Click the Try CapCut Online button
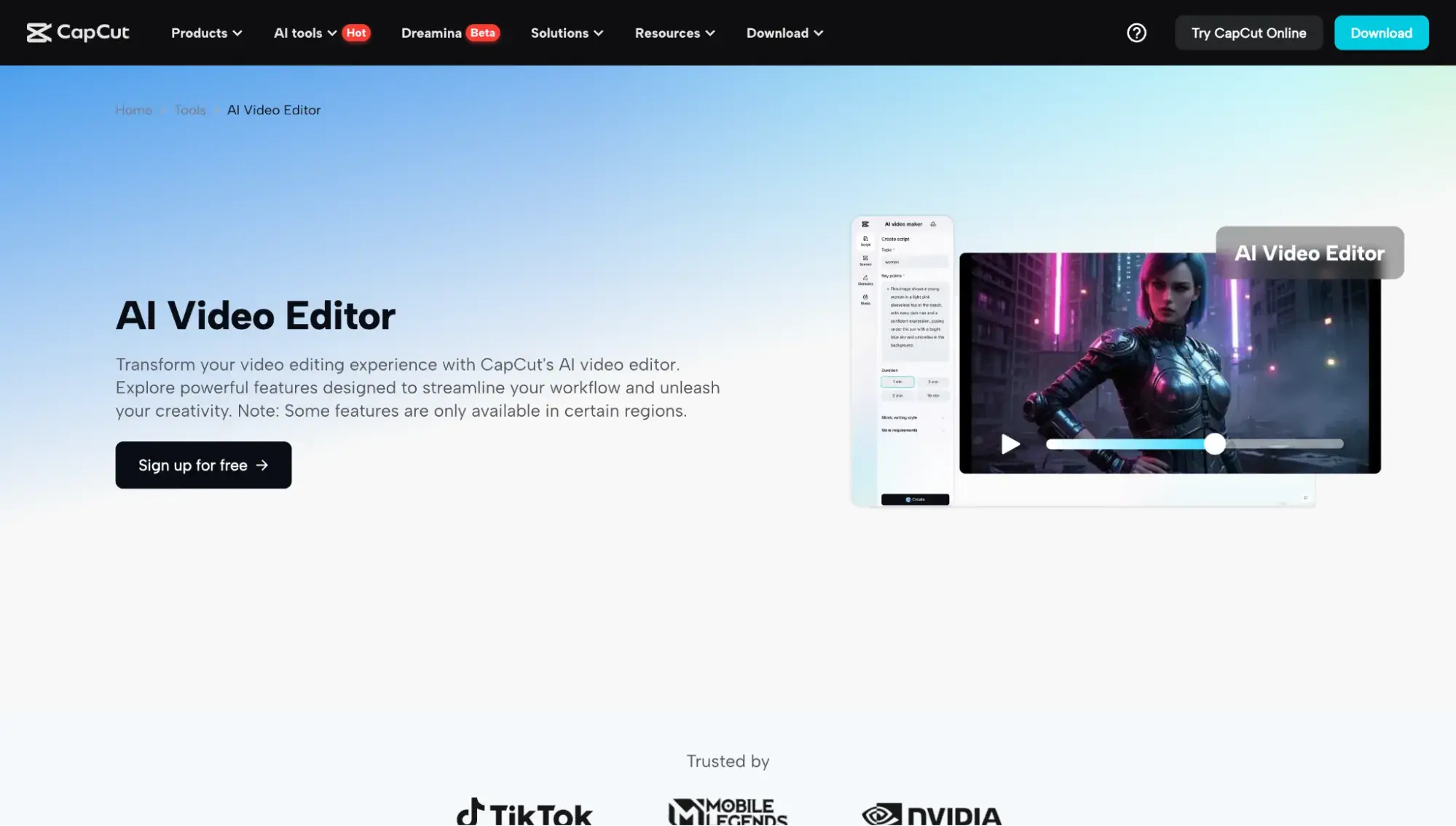This screenshot has width=1456, height=826. 1248,33
